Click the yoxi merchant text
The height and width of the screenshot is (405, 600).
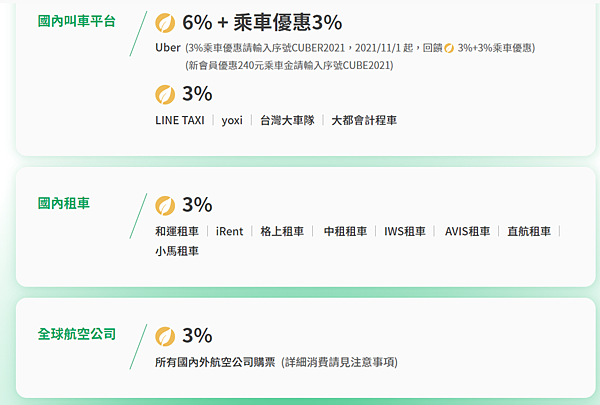coord(232,121)
